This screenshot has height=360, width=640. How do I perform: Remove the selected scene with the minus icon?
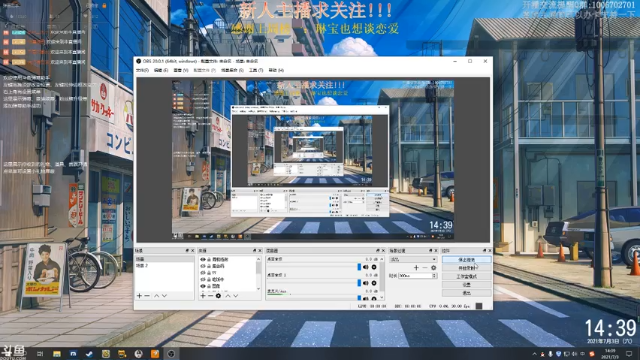pyautogui.click(x=147, y=296)
